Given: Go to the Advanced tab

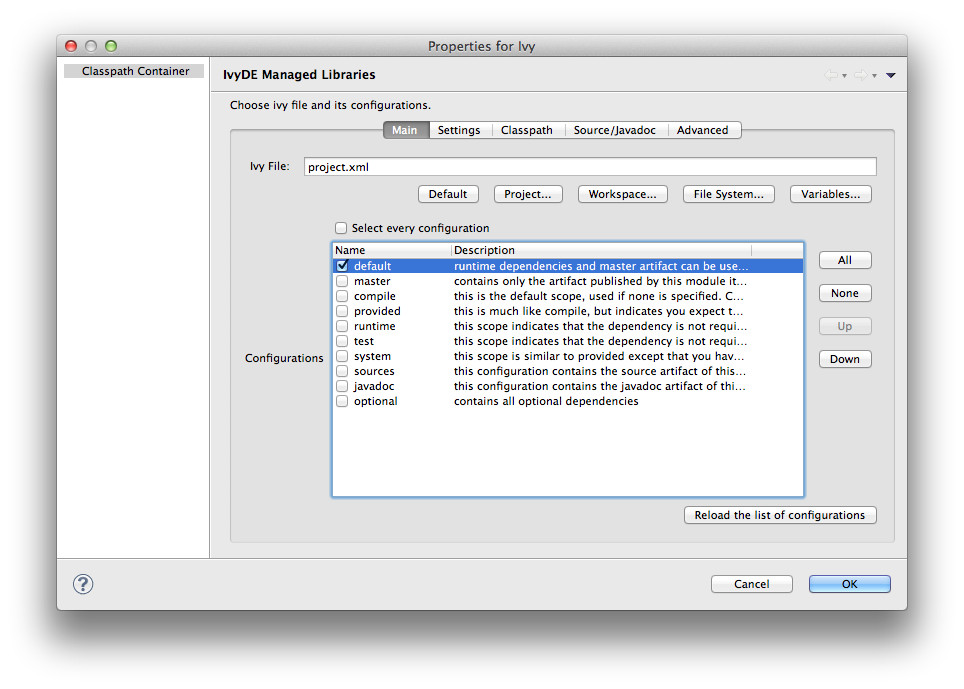Looking at the screenshot, I should 702,130.
